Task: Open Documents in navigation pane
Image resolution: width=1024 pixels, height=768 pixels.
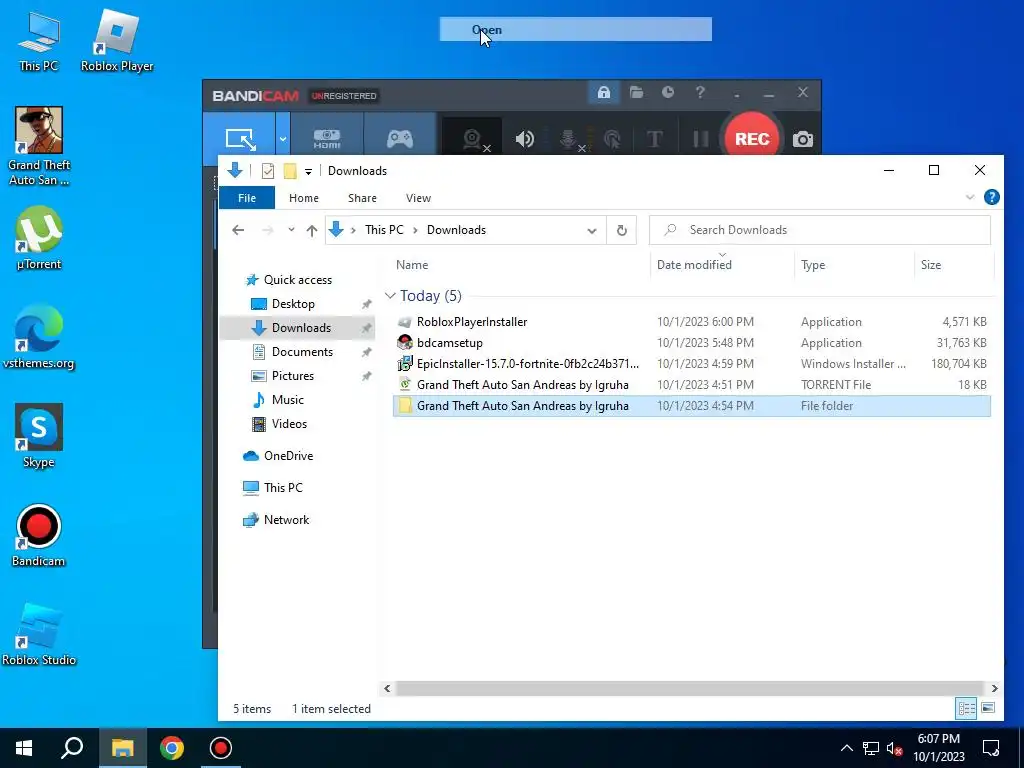Action: 302,351
